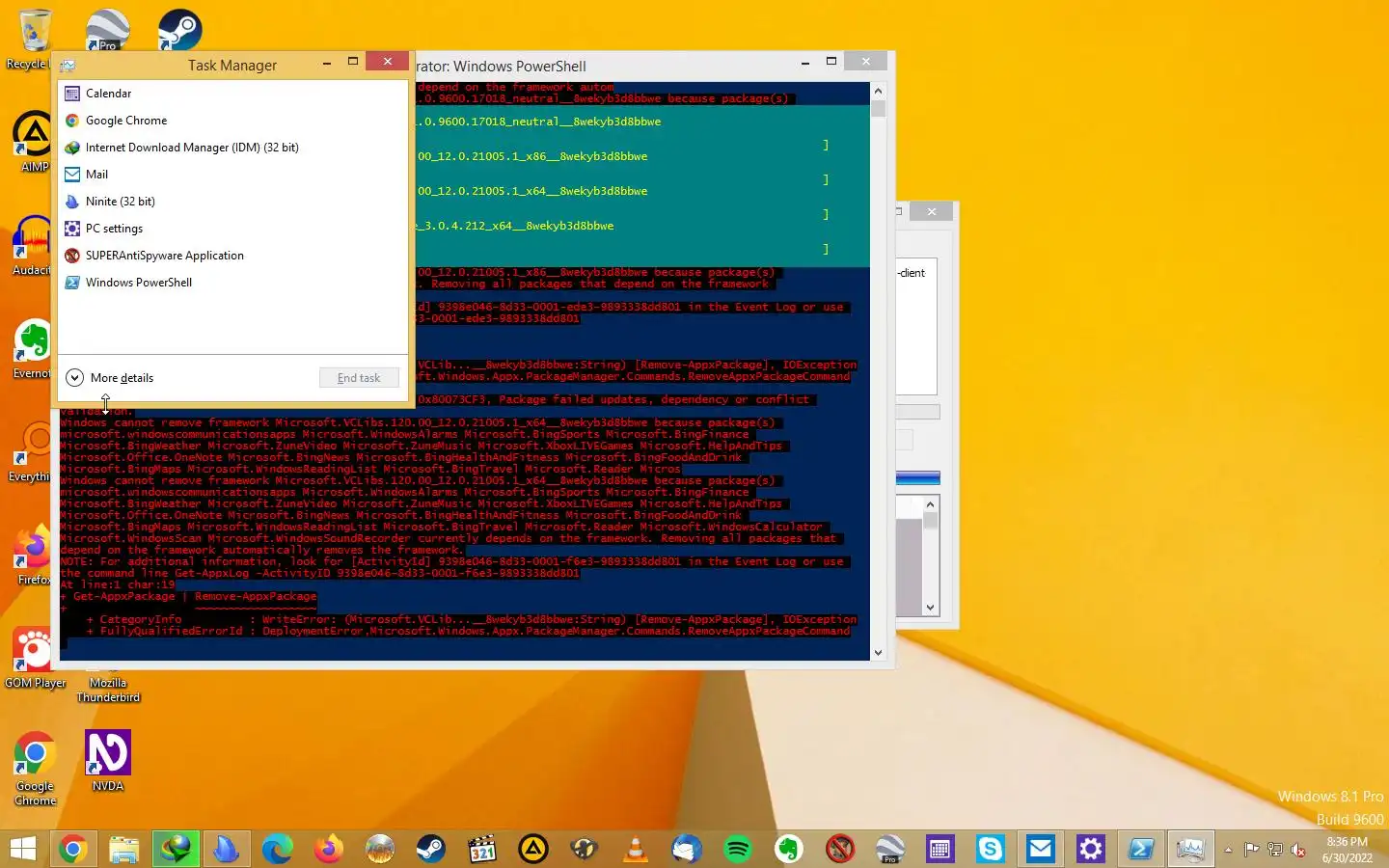The height and width of the screenshot is (868, 1389).
Task: Open Google Earth Pro from the taskbar
Action: 890,849
